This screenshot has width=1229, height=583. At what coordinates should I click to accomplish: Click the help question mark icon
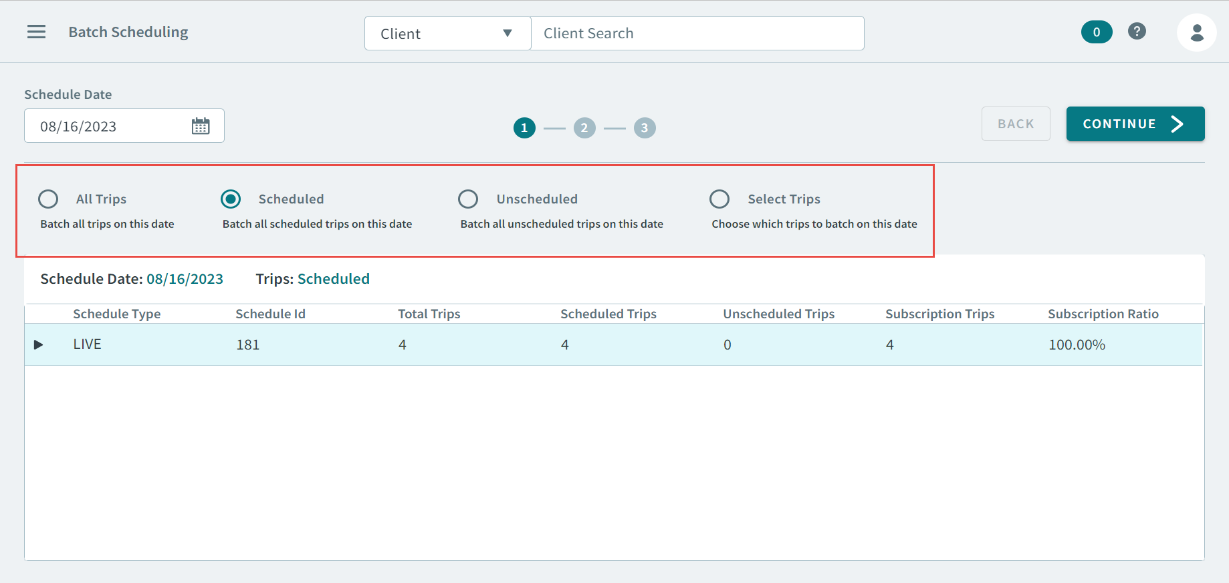pyautogui.click(x=1137, y=32)
